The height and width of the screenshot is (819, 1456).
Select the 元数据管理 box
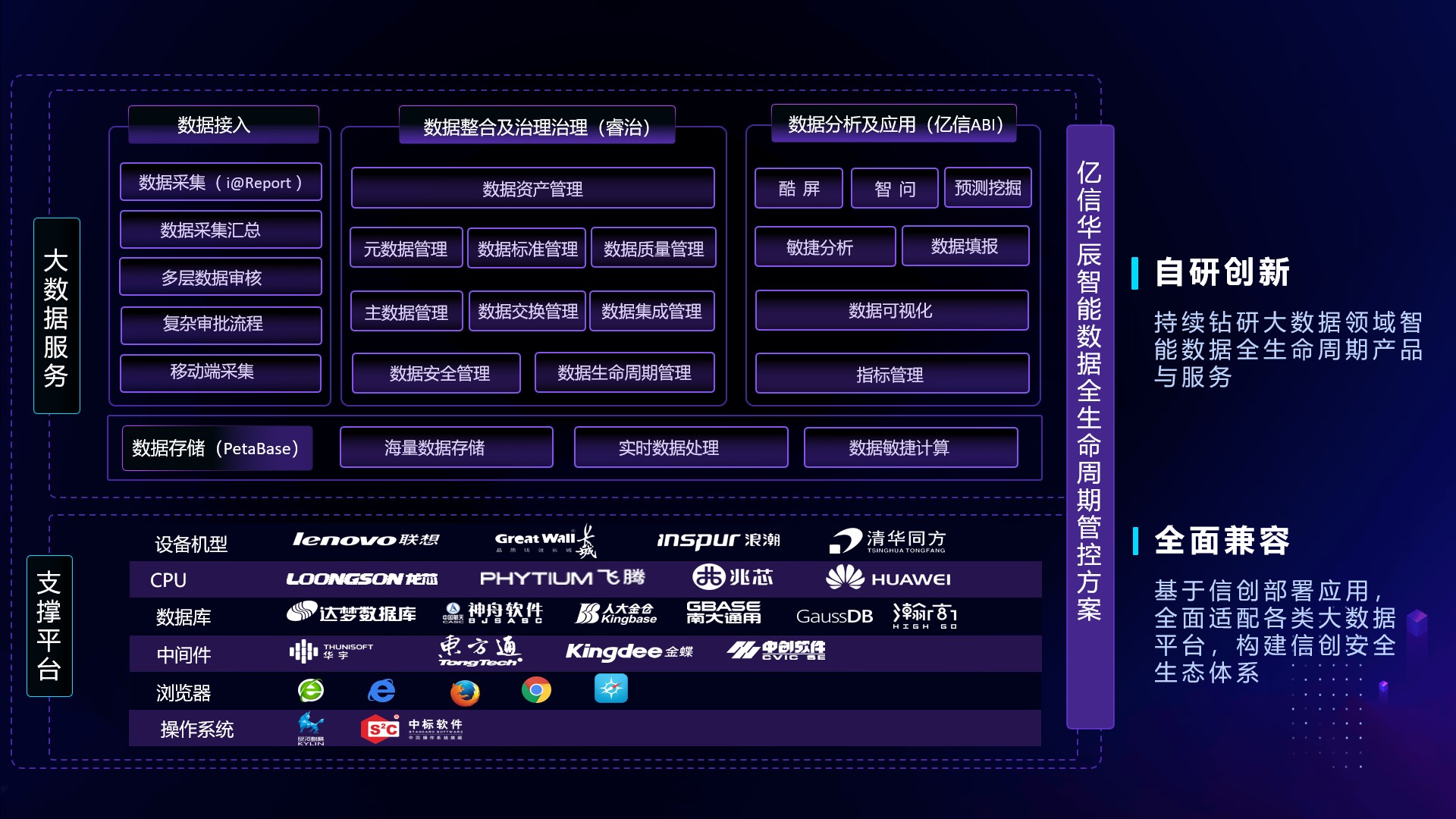[406, 248]
